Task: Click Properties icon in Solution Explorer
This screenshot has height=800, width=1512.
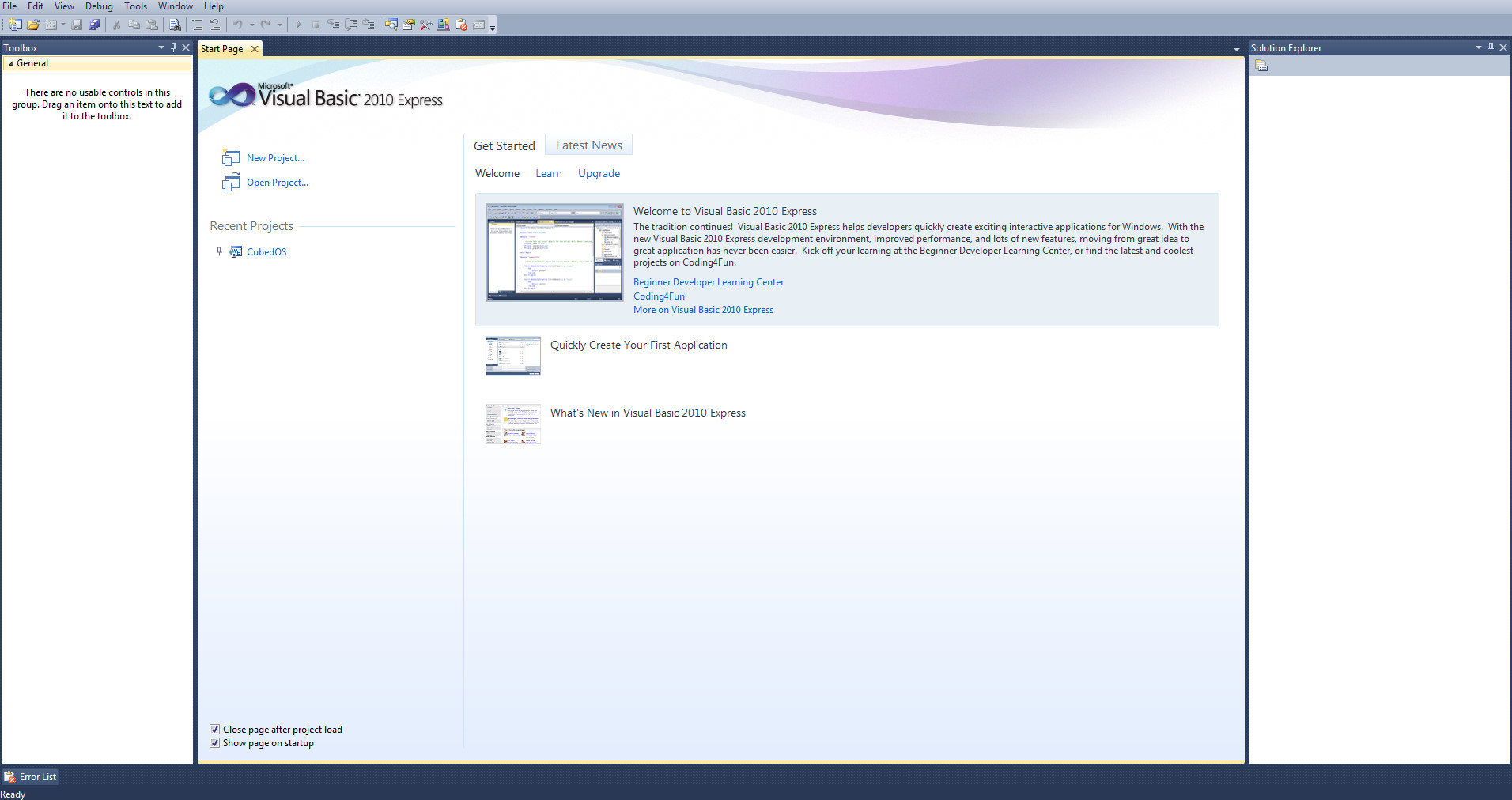Action: (1261, 66)
